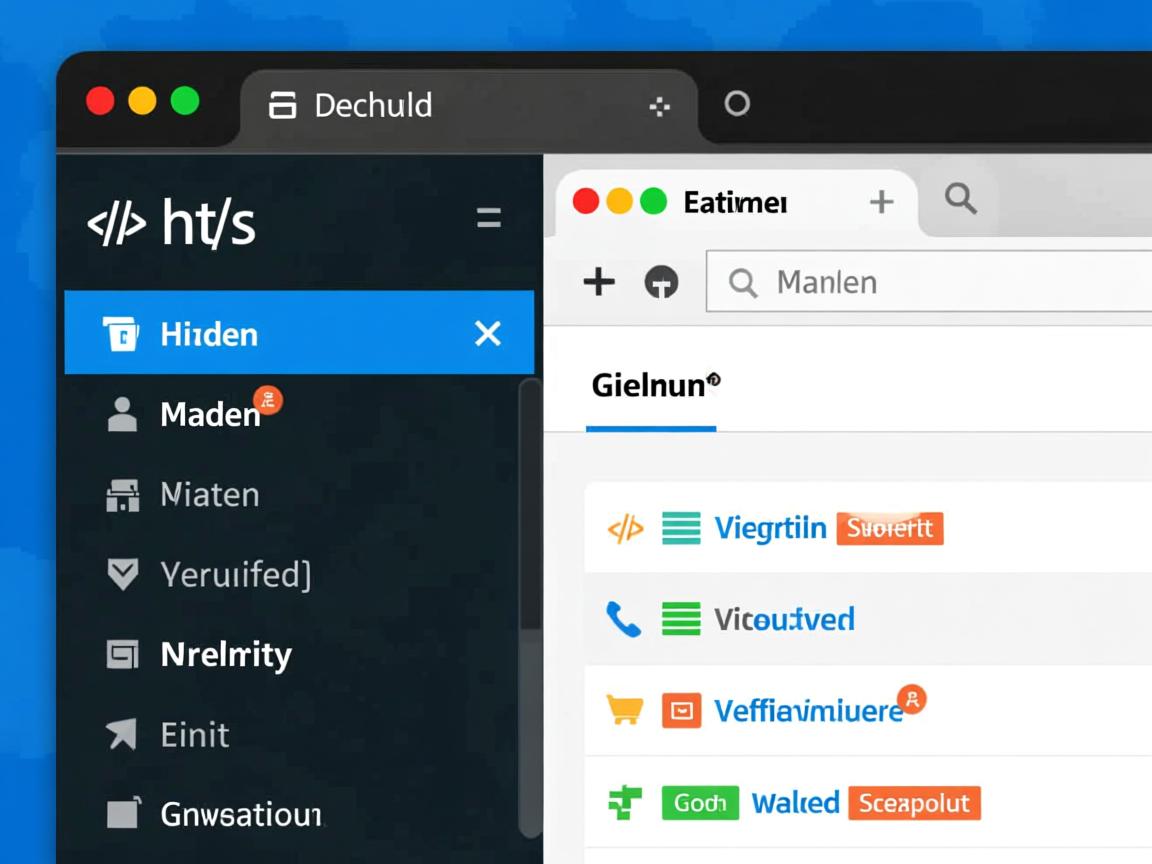Click the magnifier icon beside Eatimeı tab
This screenshot has height=864, width=1152.
point(960,198)
